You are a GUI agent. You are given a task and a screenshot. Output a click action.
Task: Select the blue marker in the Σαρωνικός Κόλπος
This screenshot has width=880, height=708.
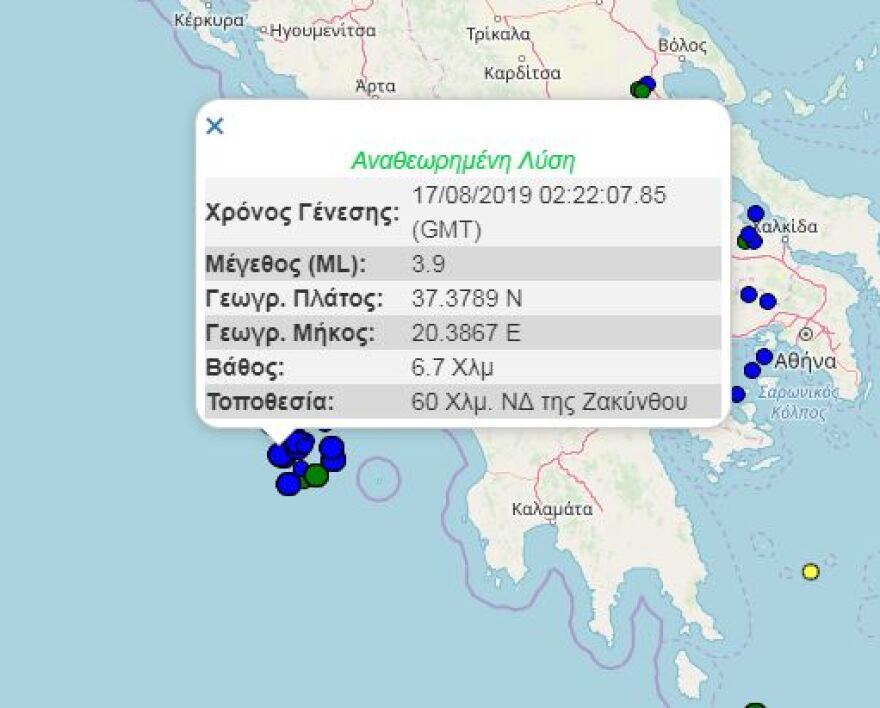click(737, 394)
